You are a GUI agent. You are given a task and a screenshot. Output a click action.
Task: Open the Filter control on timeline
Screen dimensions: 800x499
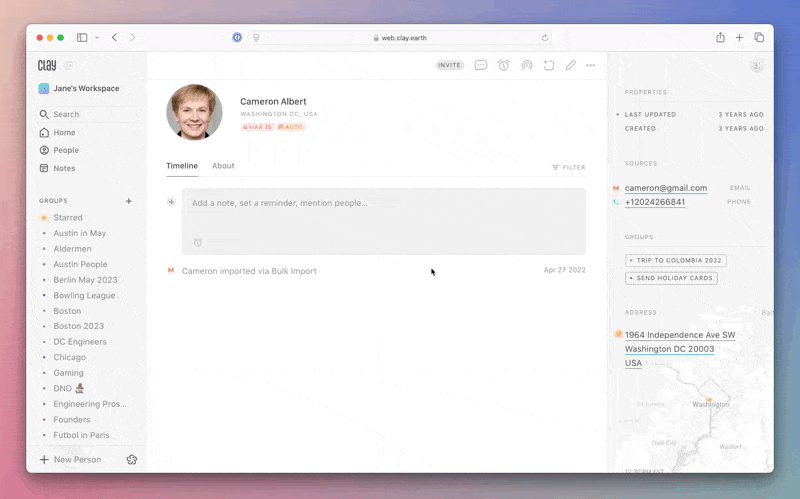coord(568,167)
